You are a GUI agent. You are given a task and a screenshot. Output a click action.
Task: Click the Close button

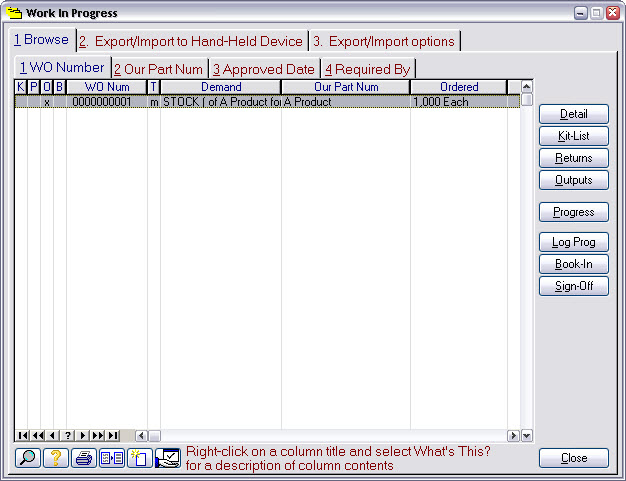pyautogui.click(x=574, y=458)
